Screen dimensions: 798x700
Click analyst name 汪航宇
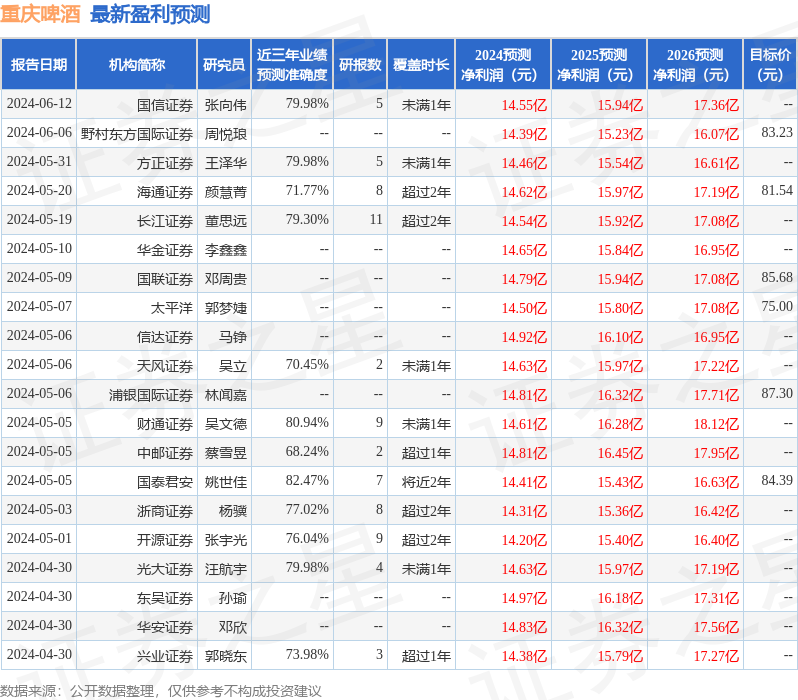[225, 570]
